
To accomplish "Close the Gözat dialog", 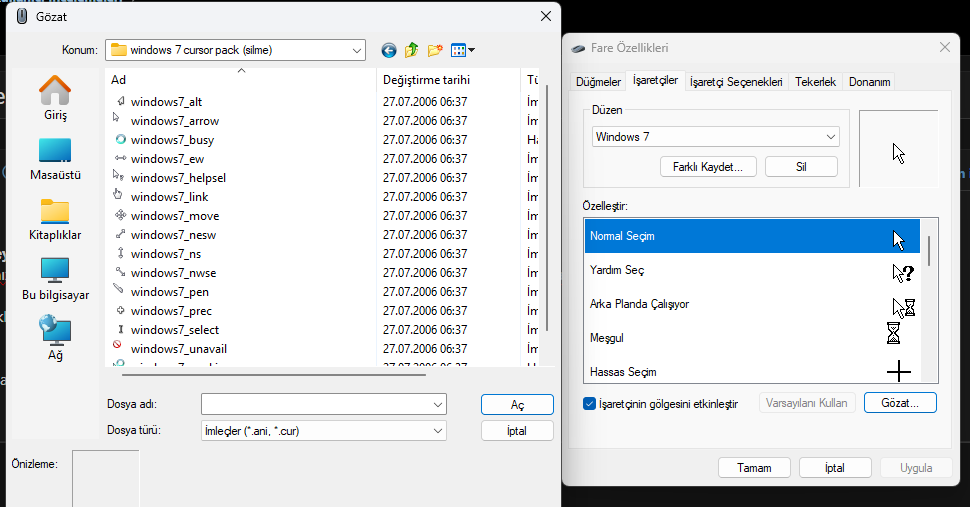I will click(x=546, y=17).
